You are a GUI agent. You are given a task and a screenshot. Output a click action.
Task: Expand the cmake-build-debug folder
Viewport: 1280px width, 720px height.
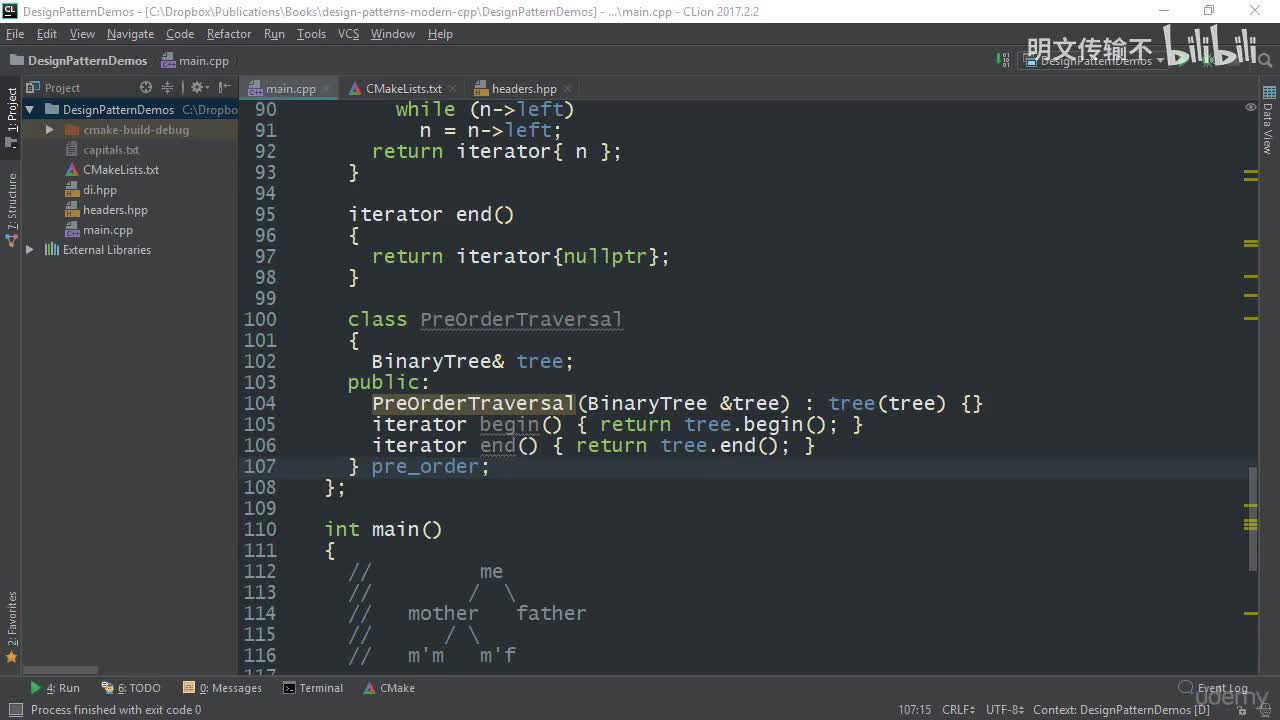coord(50,130)
